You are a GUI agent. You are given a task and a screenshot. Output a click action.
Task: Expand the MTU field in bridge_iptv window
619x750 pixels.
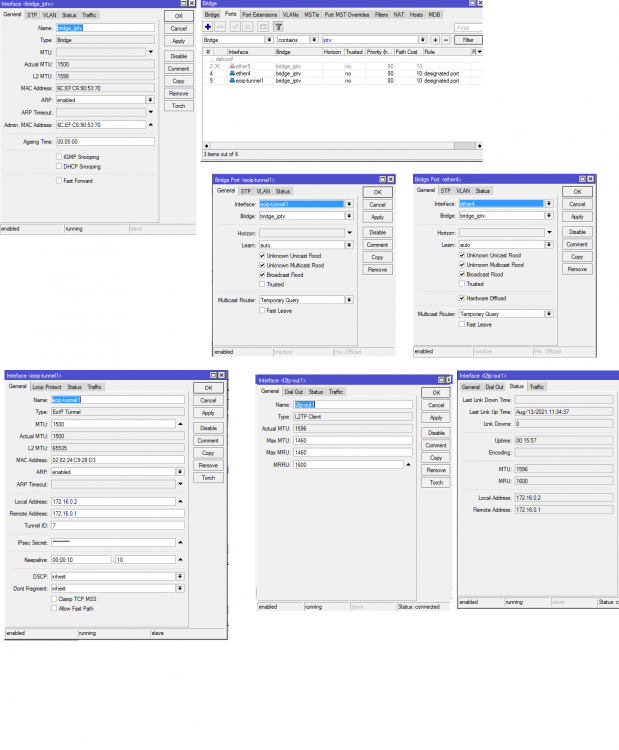pyautogui.click(x=150, y=51)
